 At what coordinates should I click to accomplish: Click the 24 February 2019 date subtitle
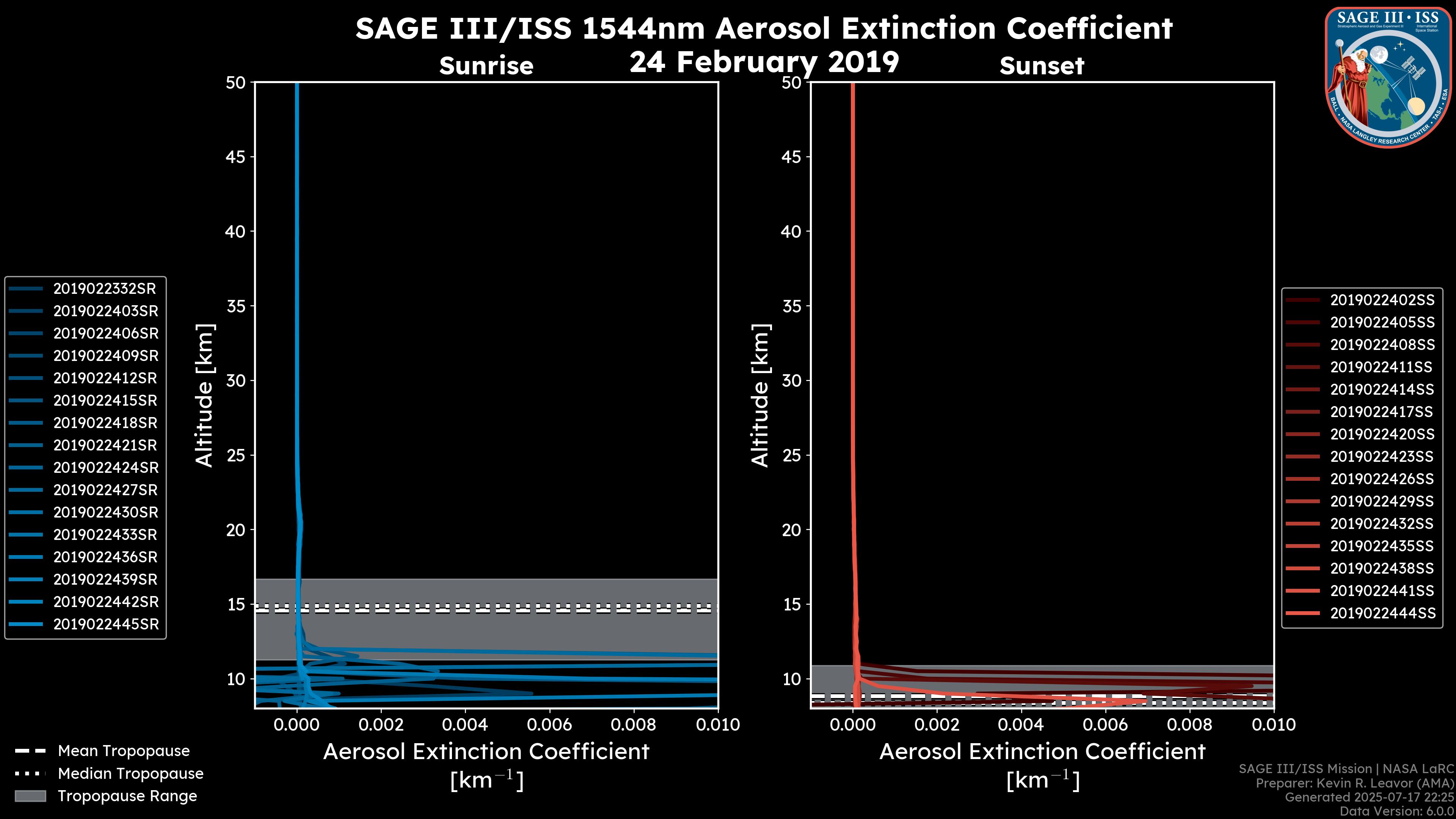point(764,61)
